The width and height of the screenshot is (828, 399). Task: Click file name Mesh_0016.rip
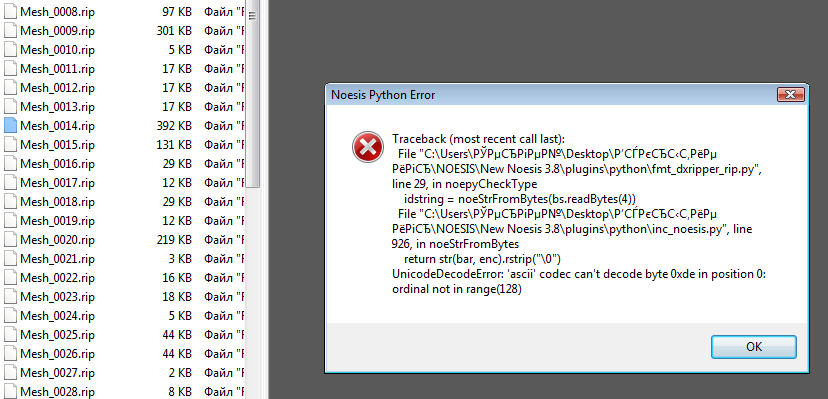(x=58, y=164)
